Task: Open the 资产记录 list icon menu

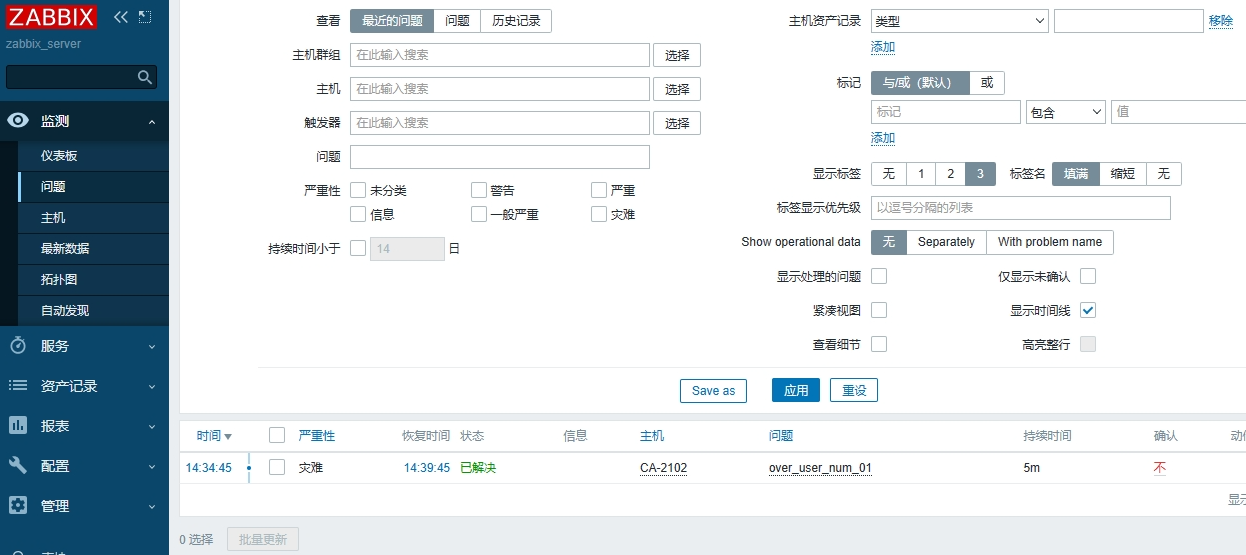Action: (18, 386)
